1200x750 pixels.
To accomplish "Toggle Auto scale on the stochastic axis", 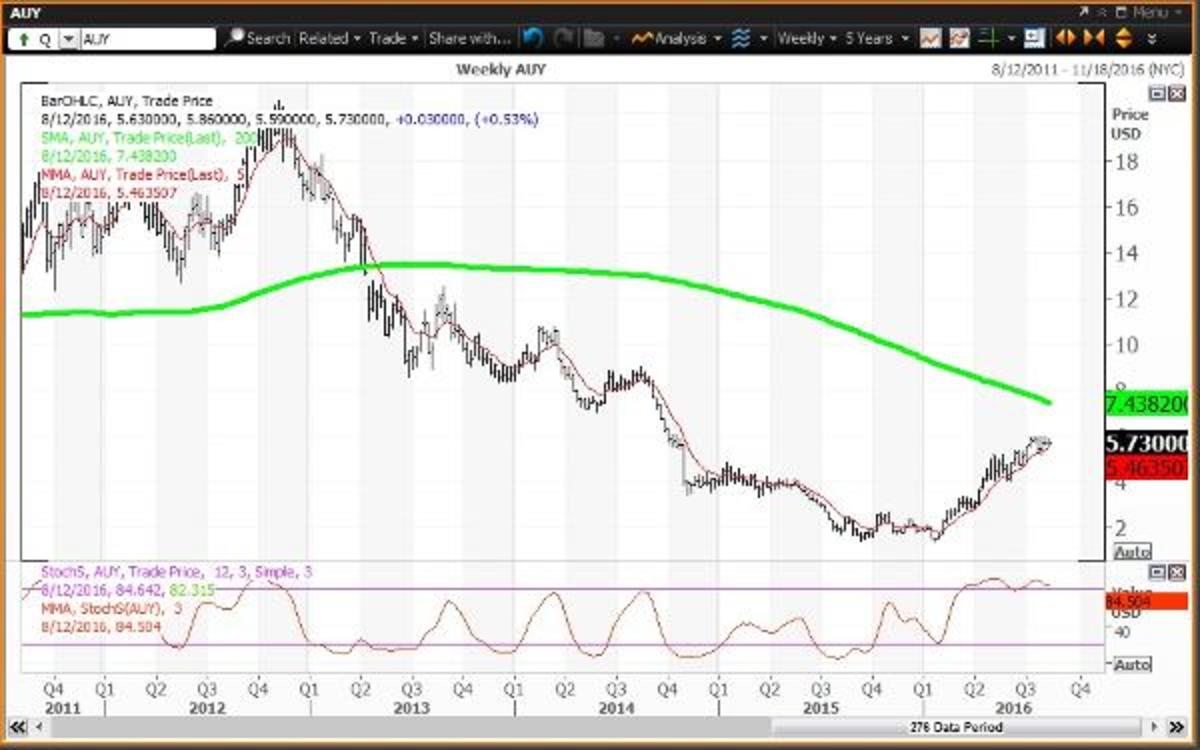I will (1132, 664).
